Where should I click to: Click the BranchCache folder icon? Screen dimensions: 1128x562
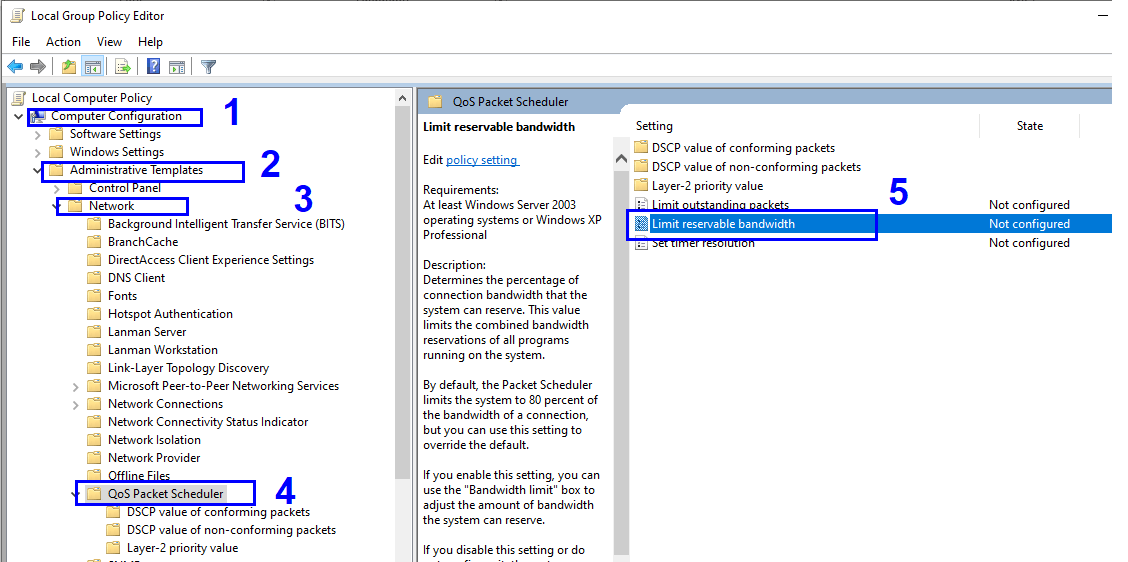[x=94, y=242]
